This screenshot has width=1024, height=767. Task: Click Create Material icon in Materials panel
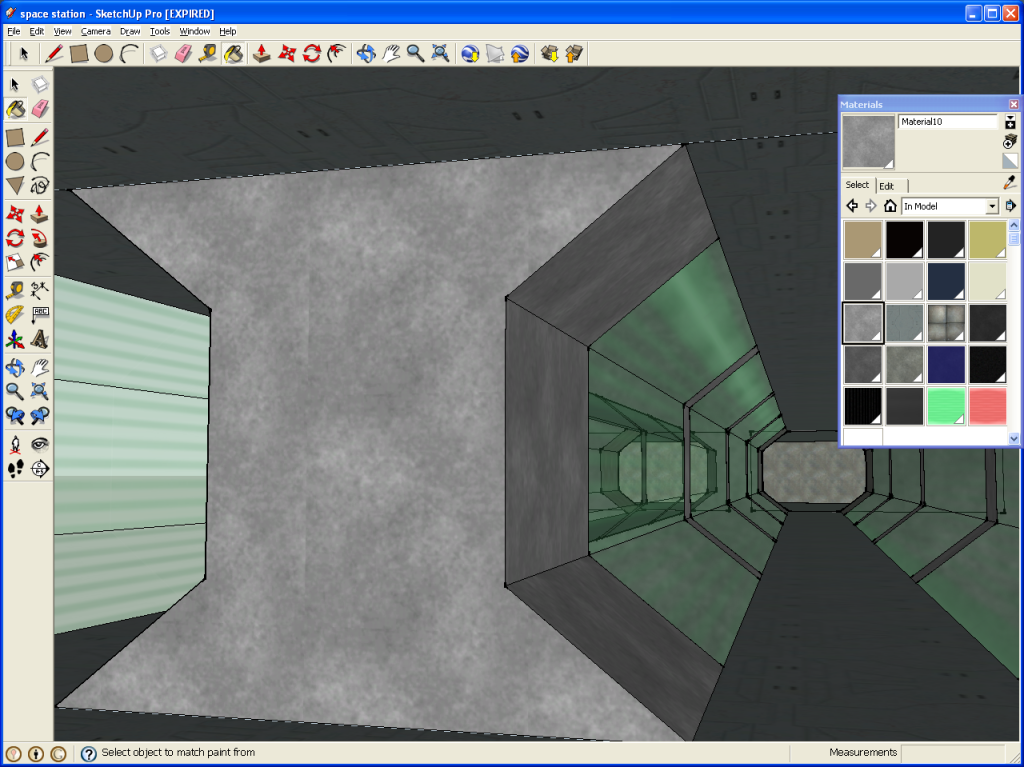(x=1010, y=141)
